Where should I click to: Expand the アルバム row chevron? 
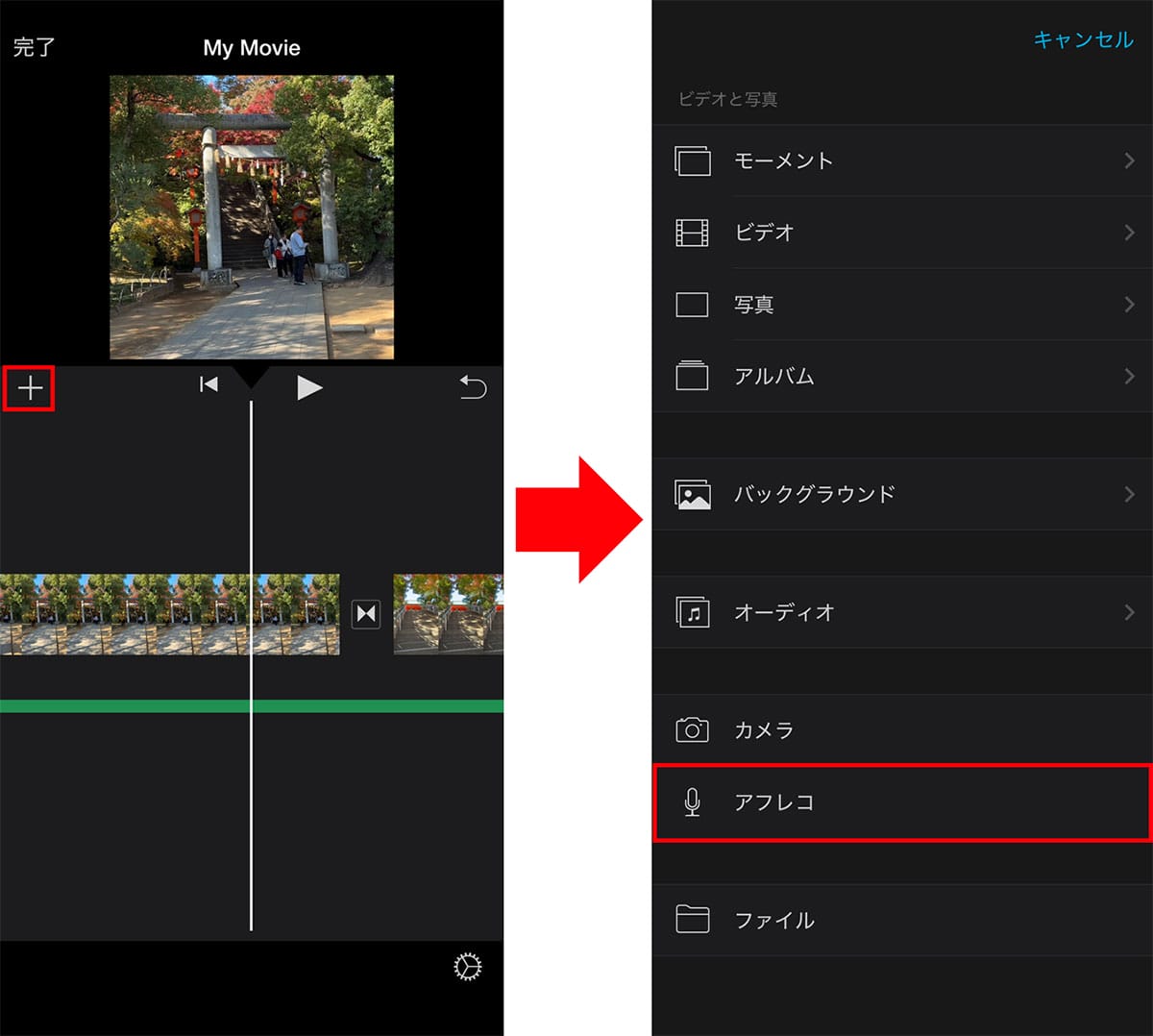pos(1129,377)
